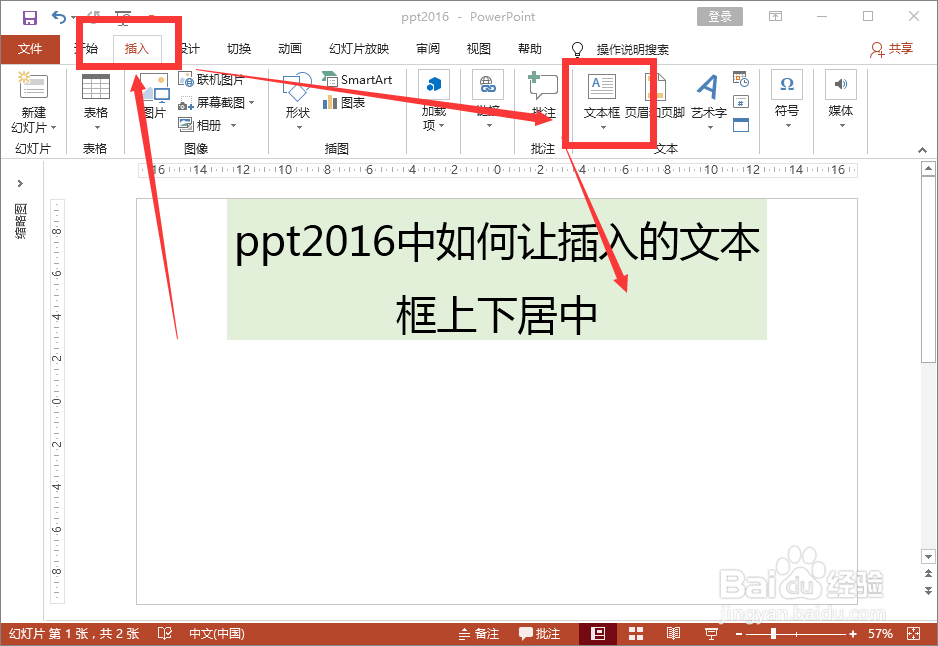Click the 相册 photo album icon
Image resolution: width=938 pixels, height=646 pixels.
point(185,125)
